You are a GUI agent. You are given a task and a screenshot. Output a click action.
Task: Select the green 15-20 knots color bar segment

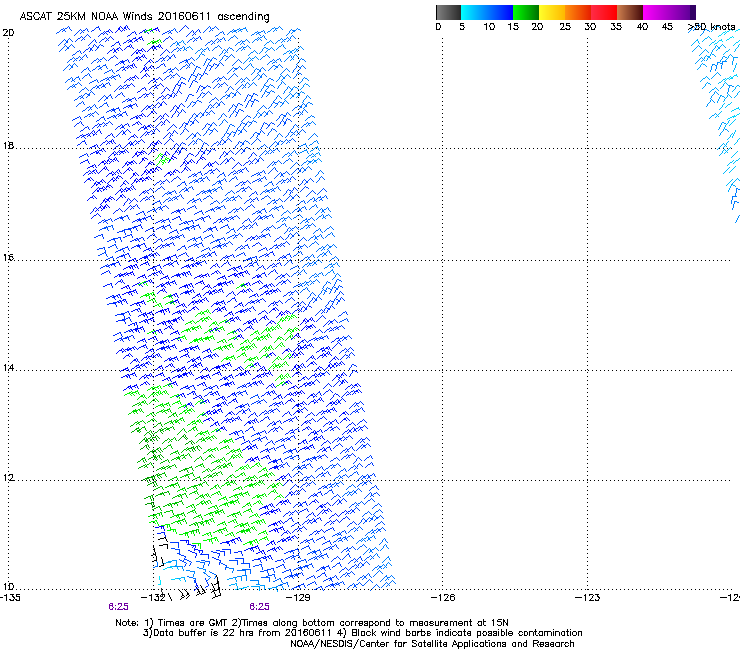(526, 12)
